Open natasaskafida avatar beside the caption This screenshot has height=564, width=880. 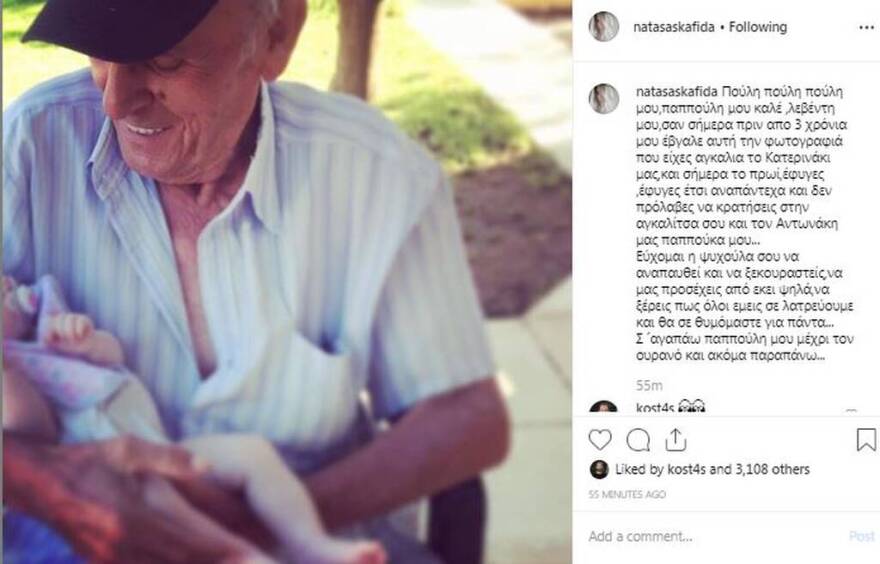604,99
